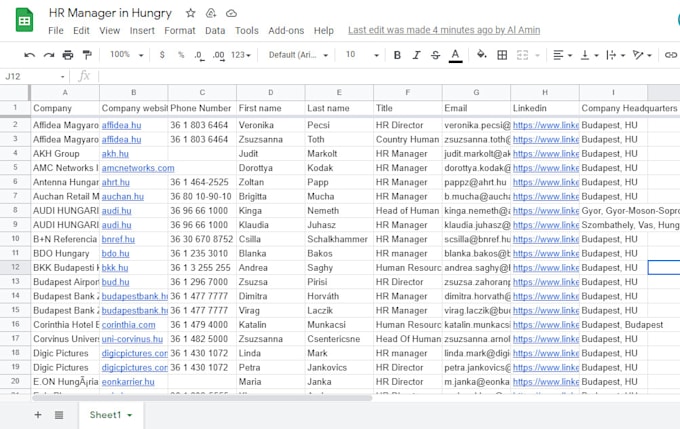Open the name box dropdown arrow
This screenshot has height=429, width=680.
coord(62,77)
